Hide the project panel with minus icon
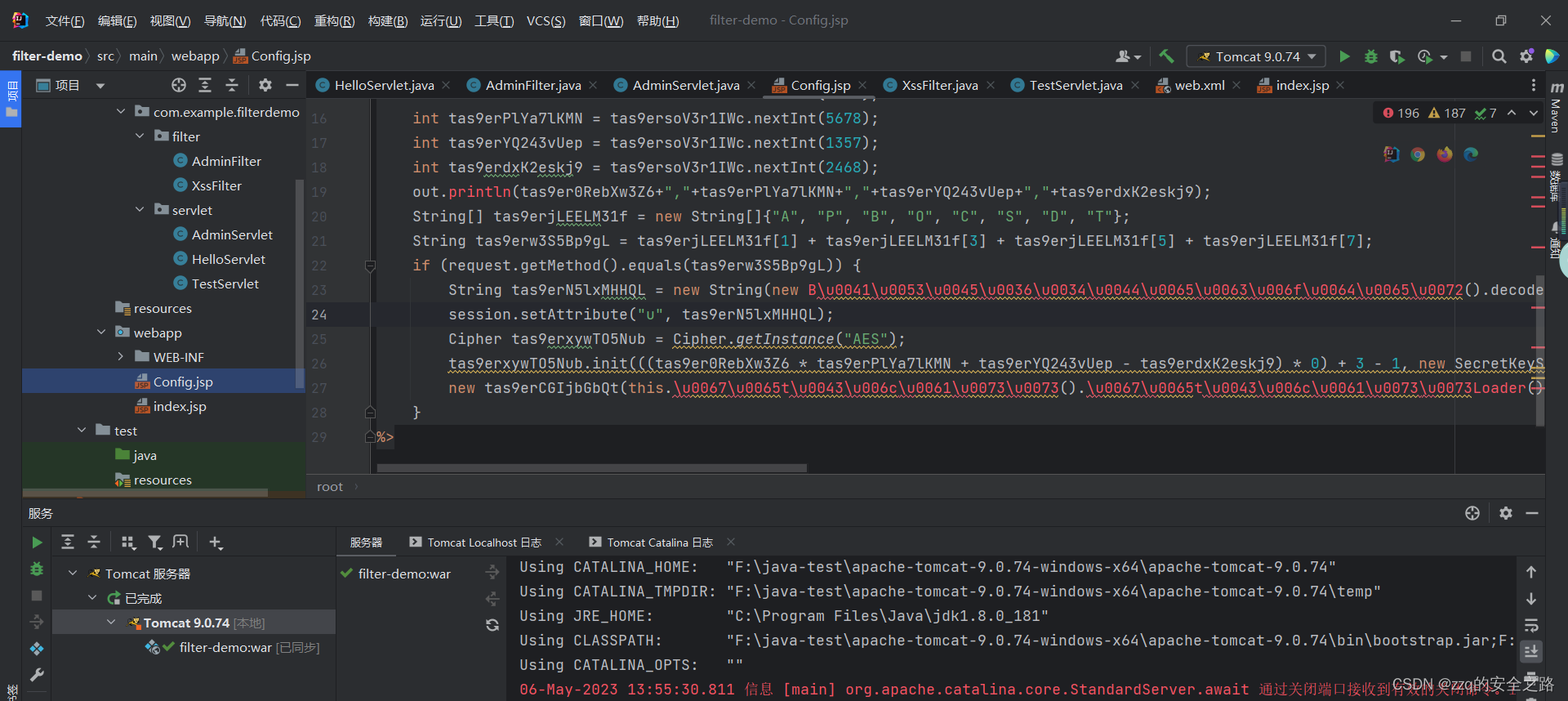Screen dimensions: 1568x701 [x=292, y=85]
